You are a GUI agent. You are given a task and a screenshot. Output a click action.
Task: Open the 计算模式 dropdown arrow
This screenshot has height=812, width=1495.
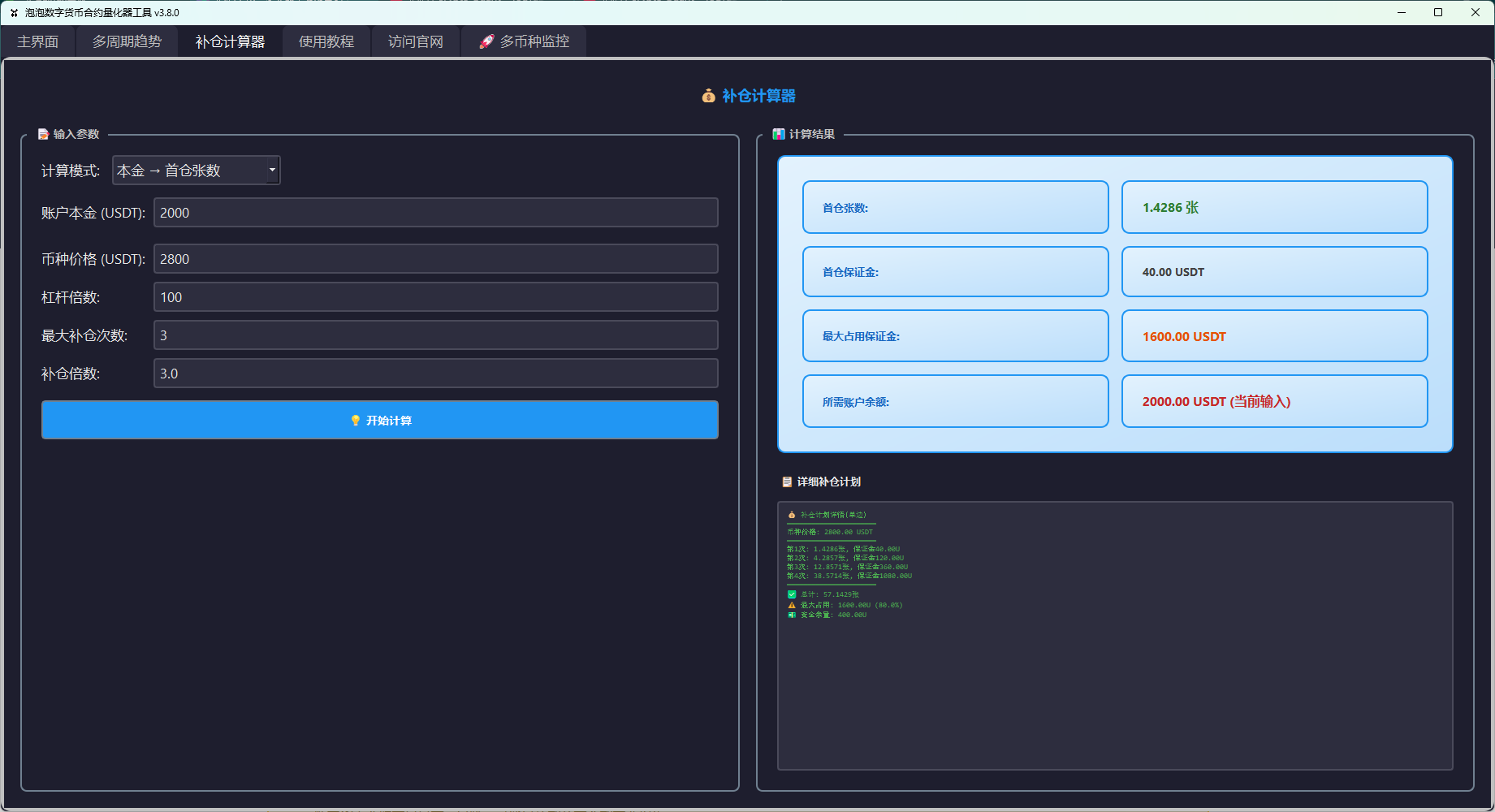(272, 170)
